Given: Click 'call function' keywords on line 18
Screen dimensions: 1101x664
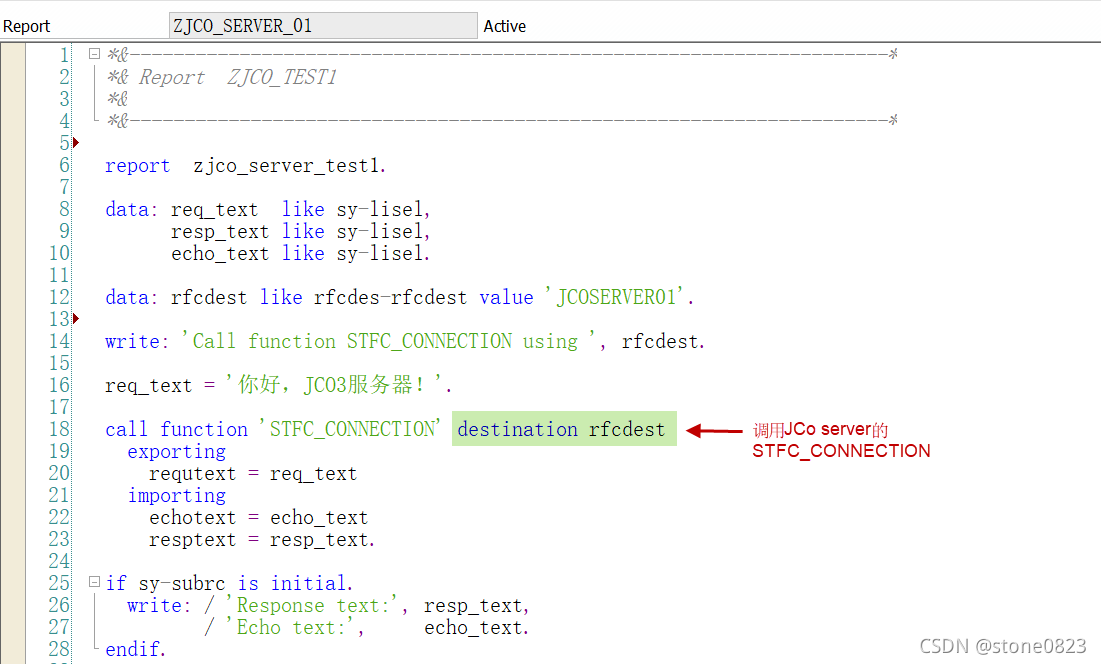Looking at the screenshot, I should (176, 429).
